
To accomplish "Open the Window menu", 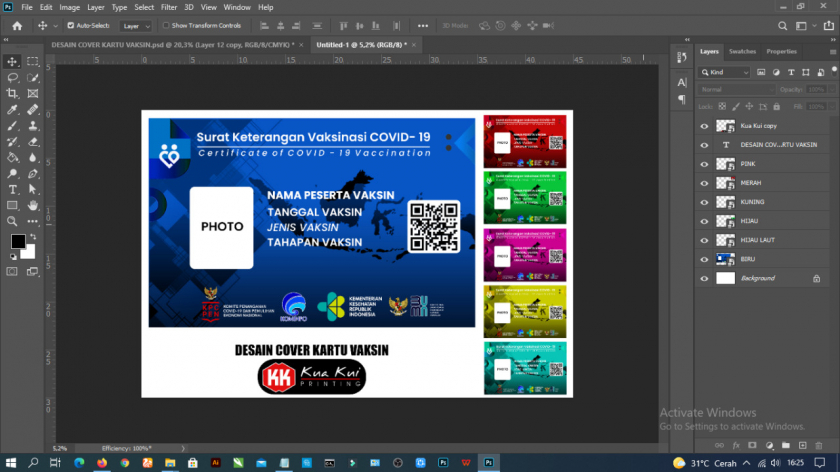I will tap(237, 8).
